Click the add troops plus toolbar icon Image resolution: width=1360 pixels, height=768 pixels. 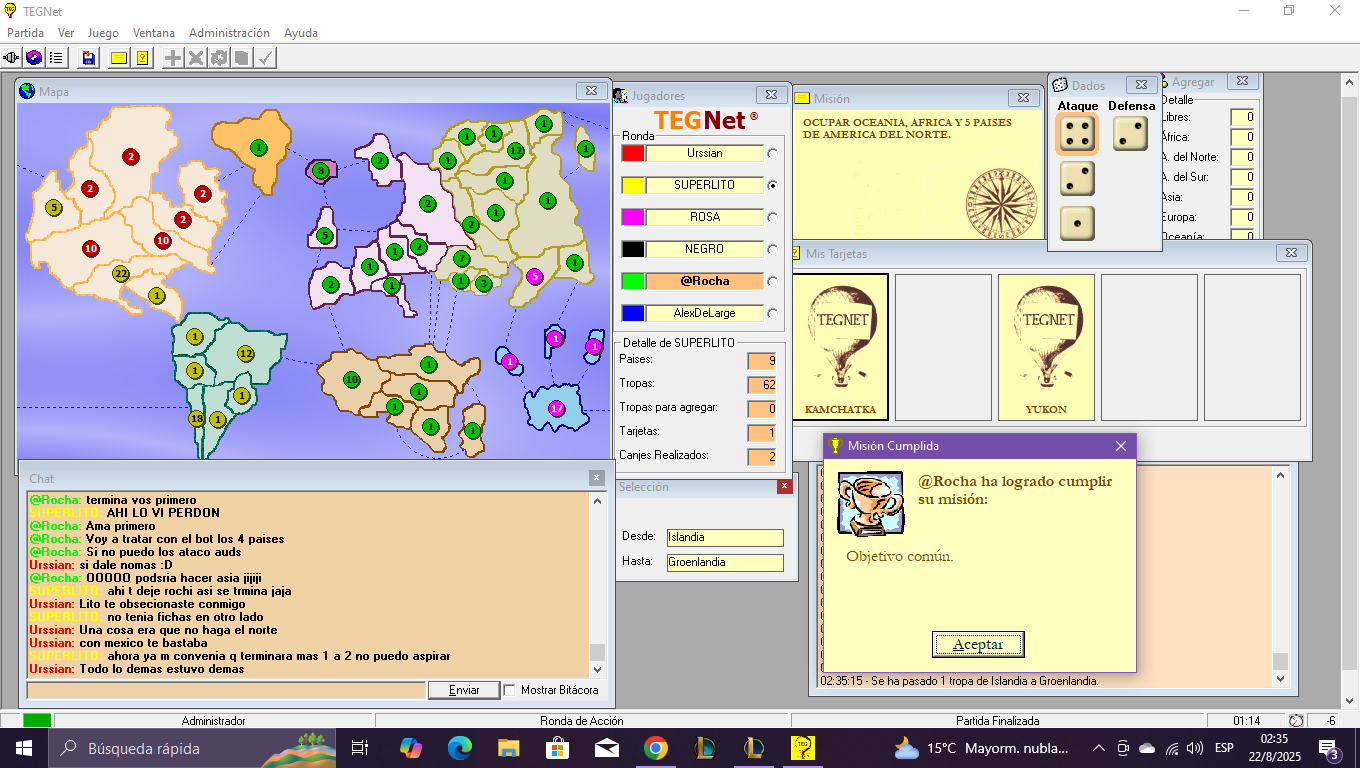173,58
